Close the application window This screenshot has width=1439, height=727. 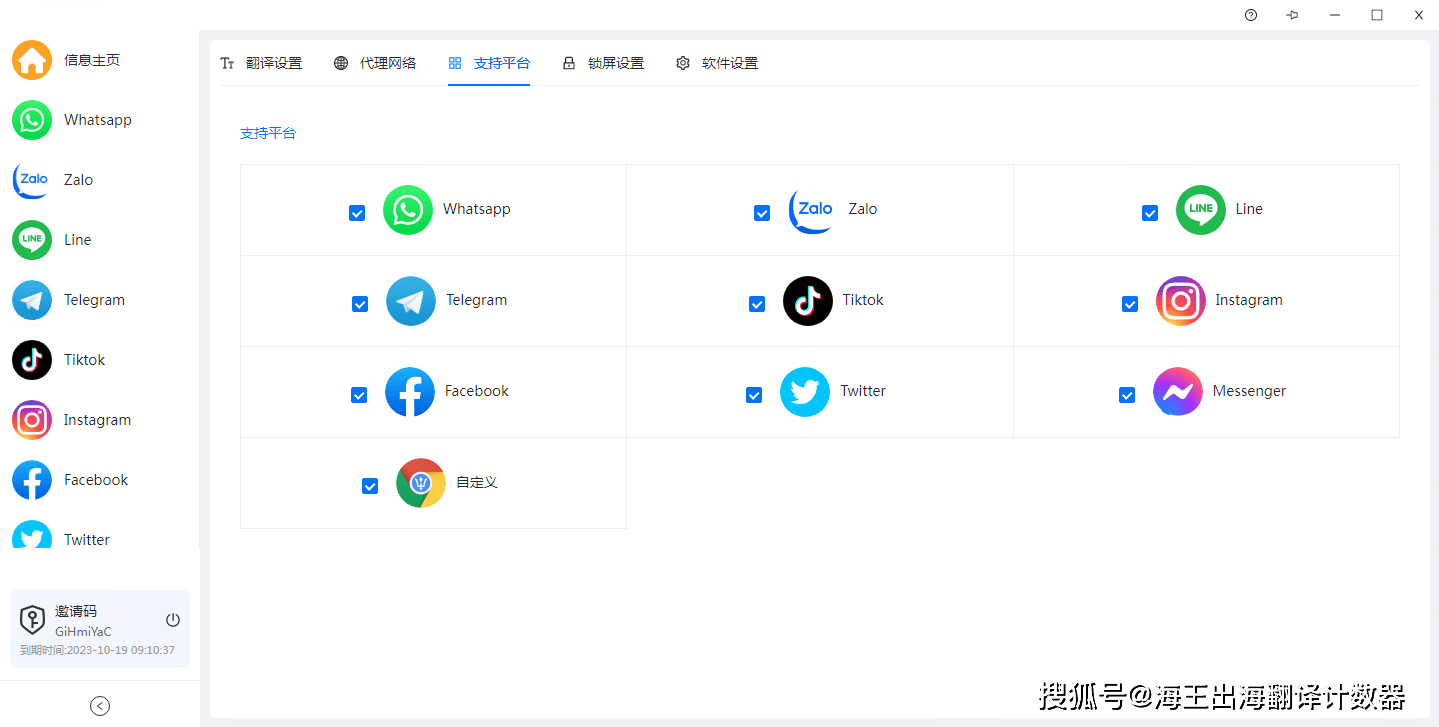tap(1419, 15)
